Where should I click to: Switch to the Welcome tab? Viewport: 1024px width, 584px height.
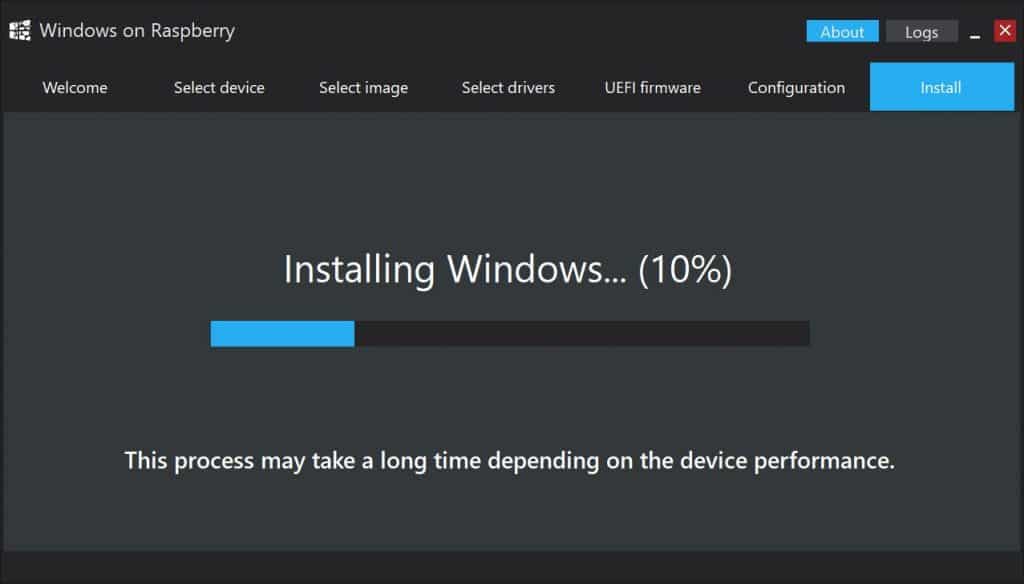pos(75,88)
